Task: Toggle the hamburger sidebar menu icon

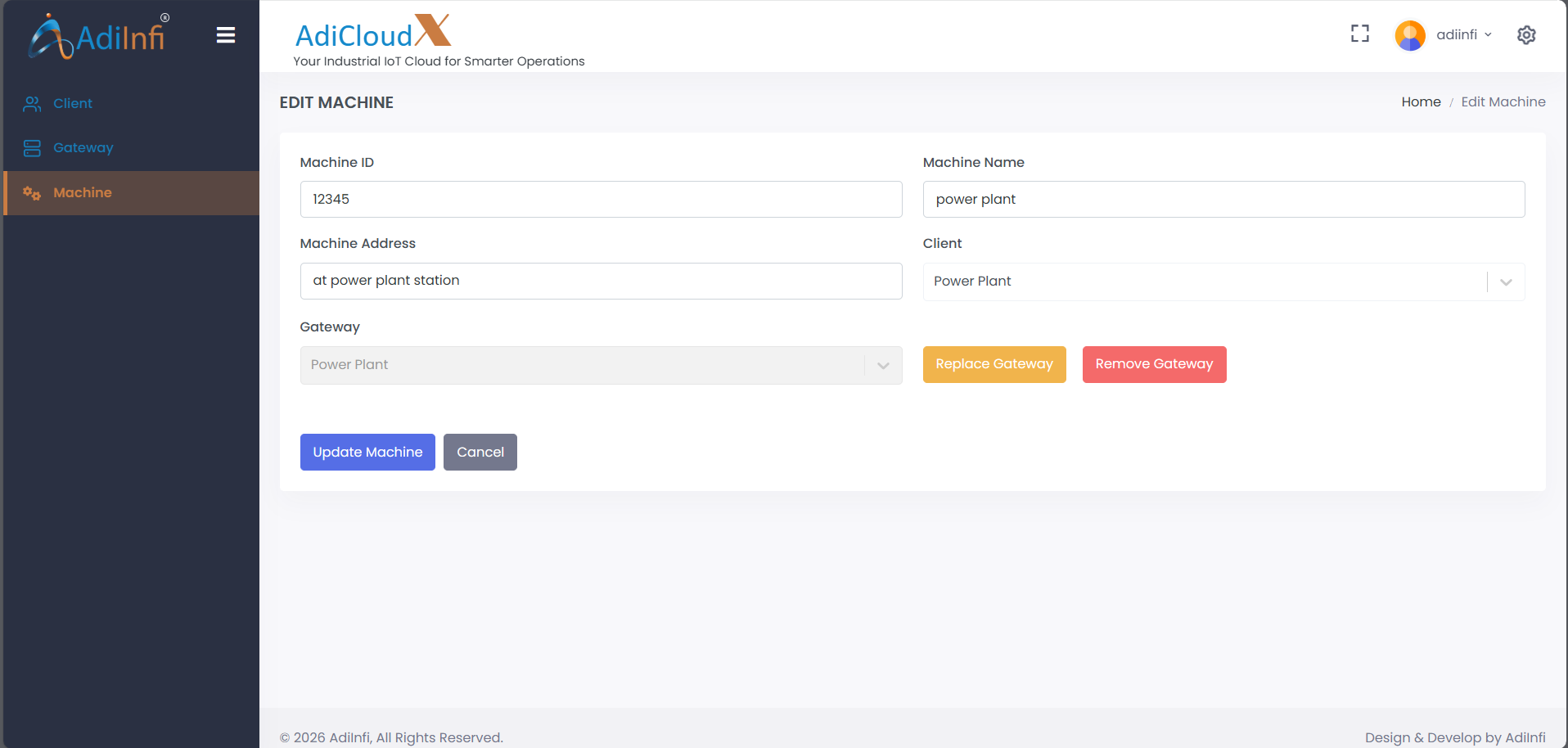Action: point(226,35)
